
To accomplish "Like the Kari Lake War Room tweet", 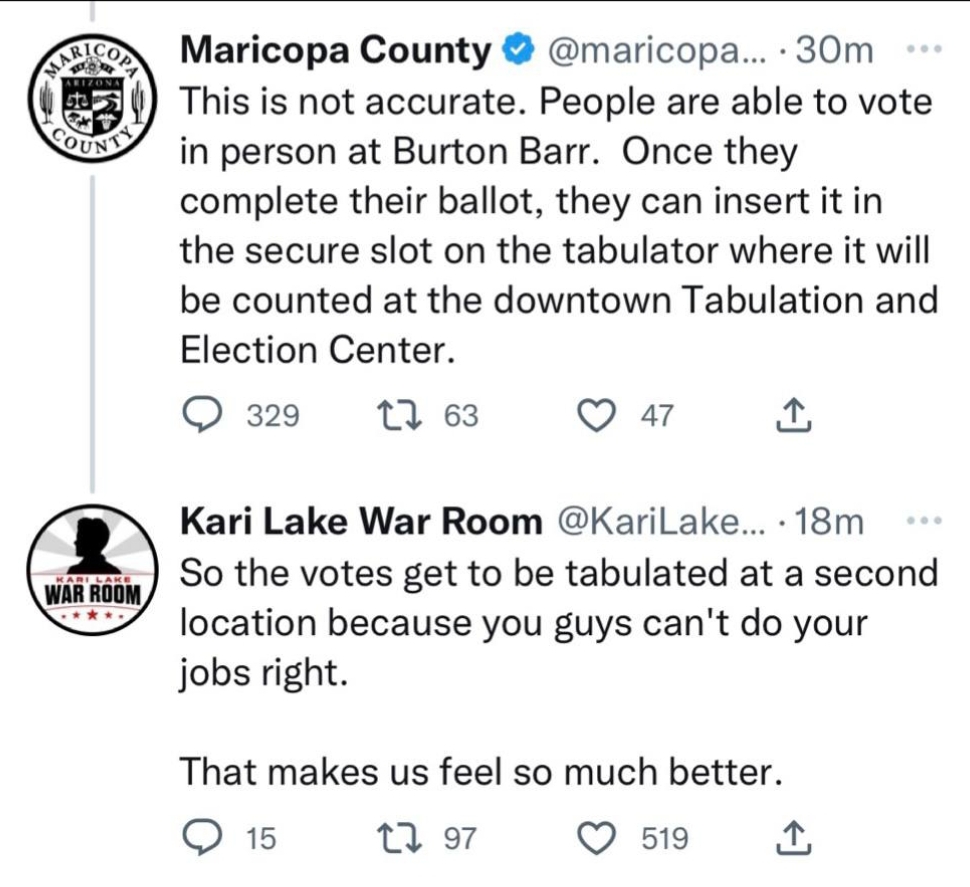I will [x=596, y=838].
